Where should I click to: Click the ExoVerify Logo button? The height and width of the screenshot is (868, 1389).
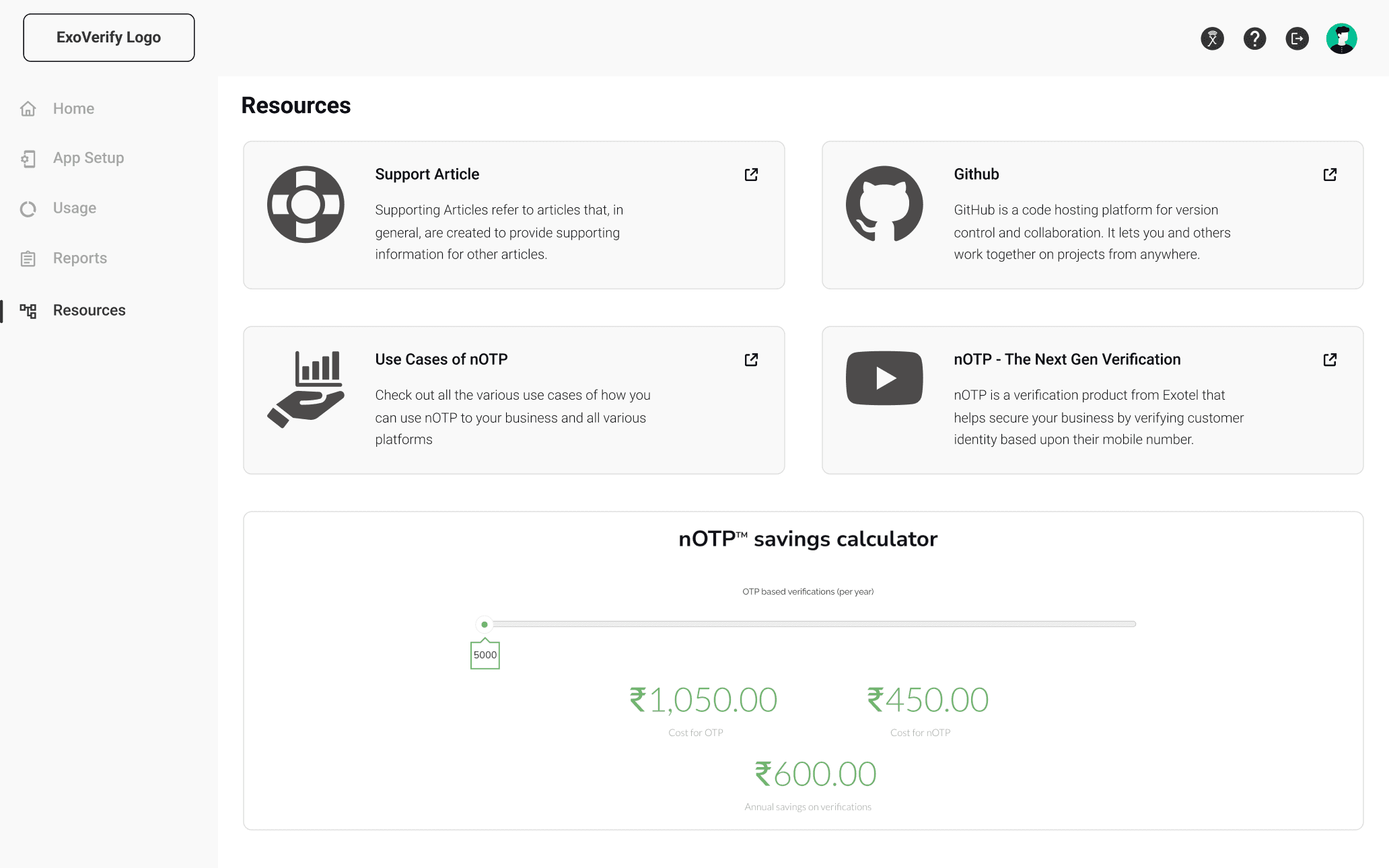click(x=109, y=38)
